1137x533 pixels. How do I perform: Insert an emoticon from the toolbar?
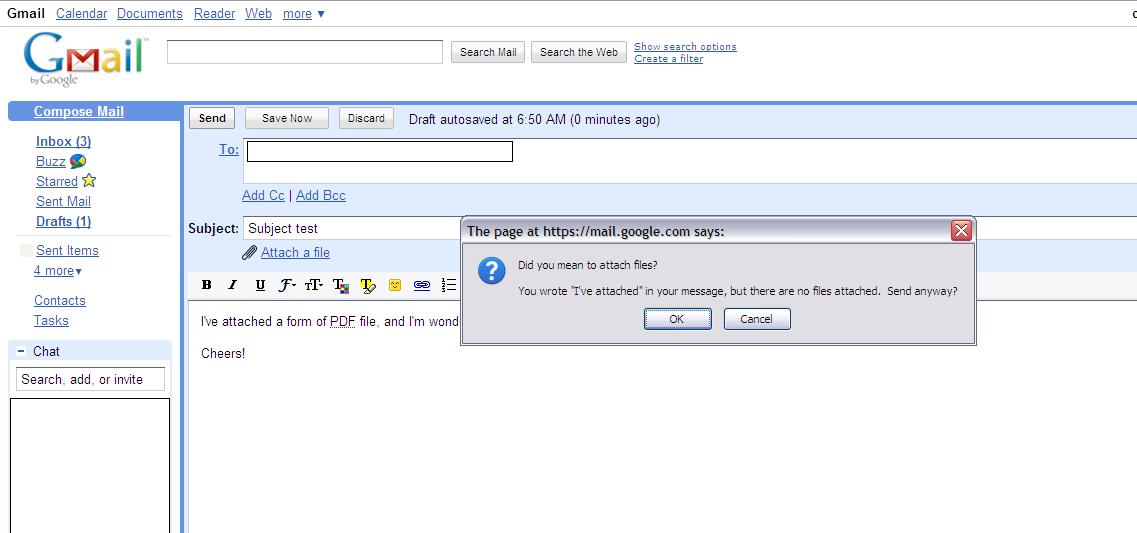point(394,285)
